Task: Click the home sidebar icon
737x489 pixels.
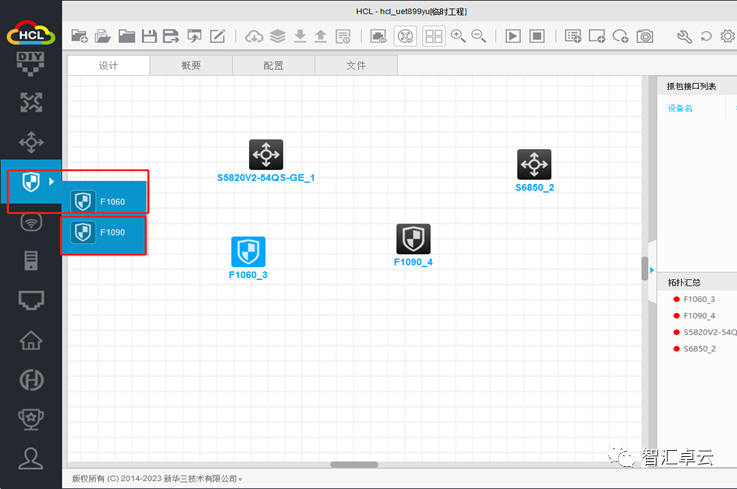Action: point(31,340)
